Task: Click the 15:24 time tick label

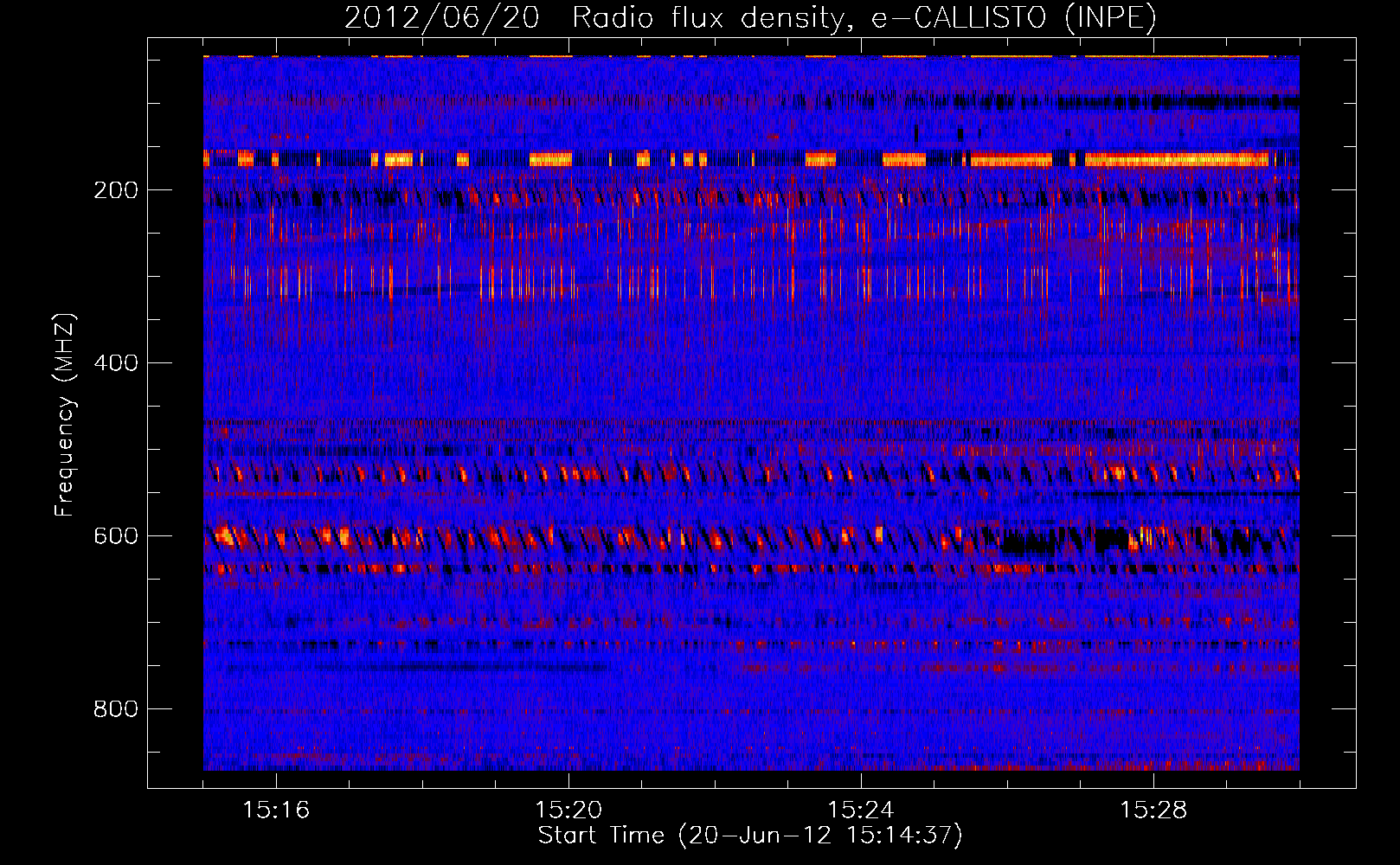Action: tap(861, 810)
